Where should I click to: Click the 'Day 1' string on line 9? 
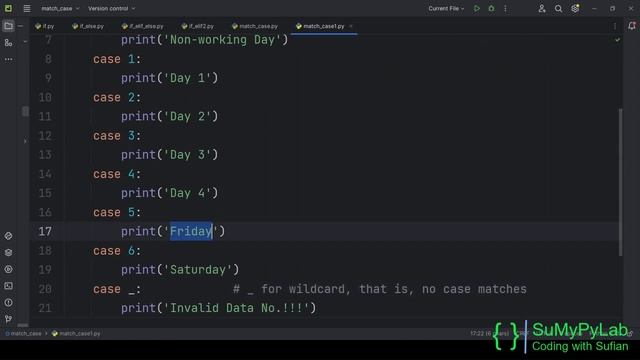click(x=187, y=78)
